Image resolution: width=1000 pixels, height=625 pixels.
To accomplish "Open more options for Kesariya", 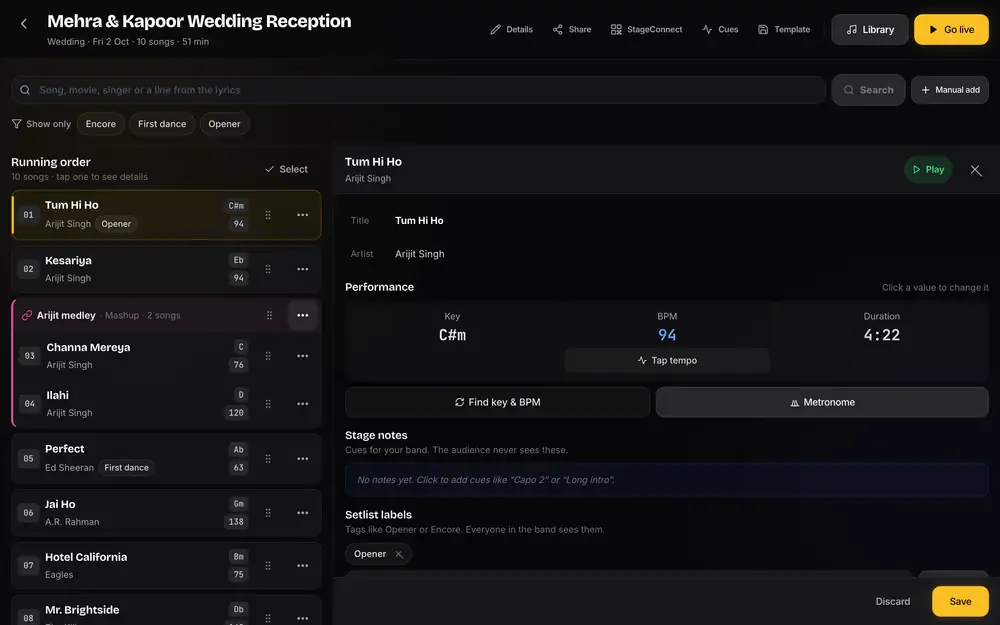I will [x=302, y=269].
